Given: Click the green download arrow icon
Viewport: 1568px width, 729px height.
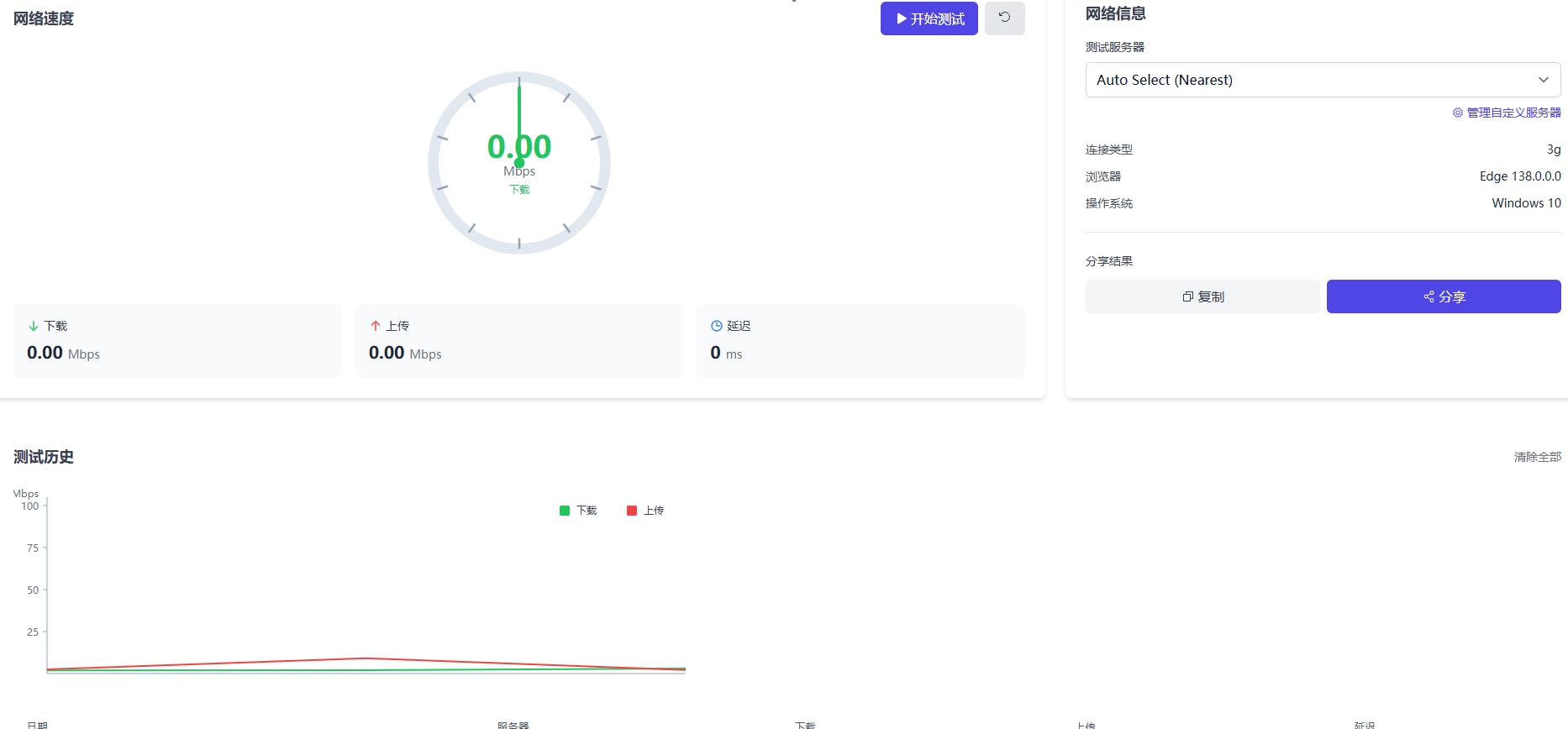Looking at the screenshot, I should [34, 326].
